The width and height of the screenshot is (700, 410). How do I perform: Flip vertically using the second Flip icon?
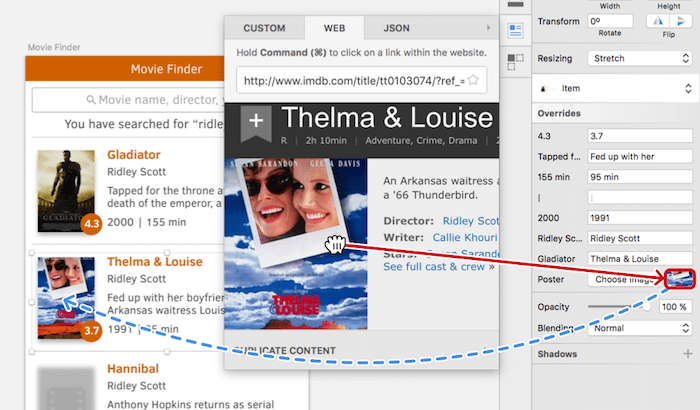click(681, 21)
